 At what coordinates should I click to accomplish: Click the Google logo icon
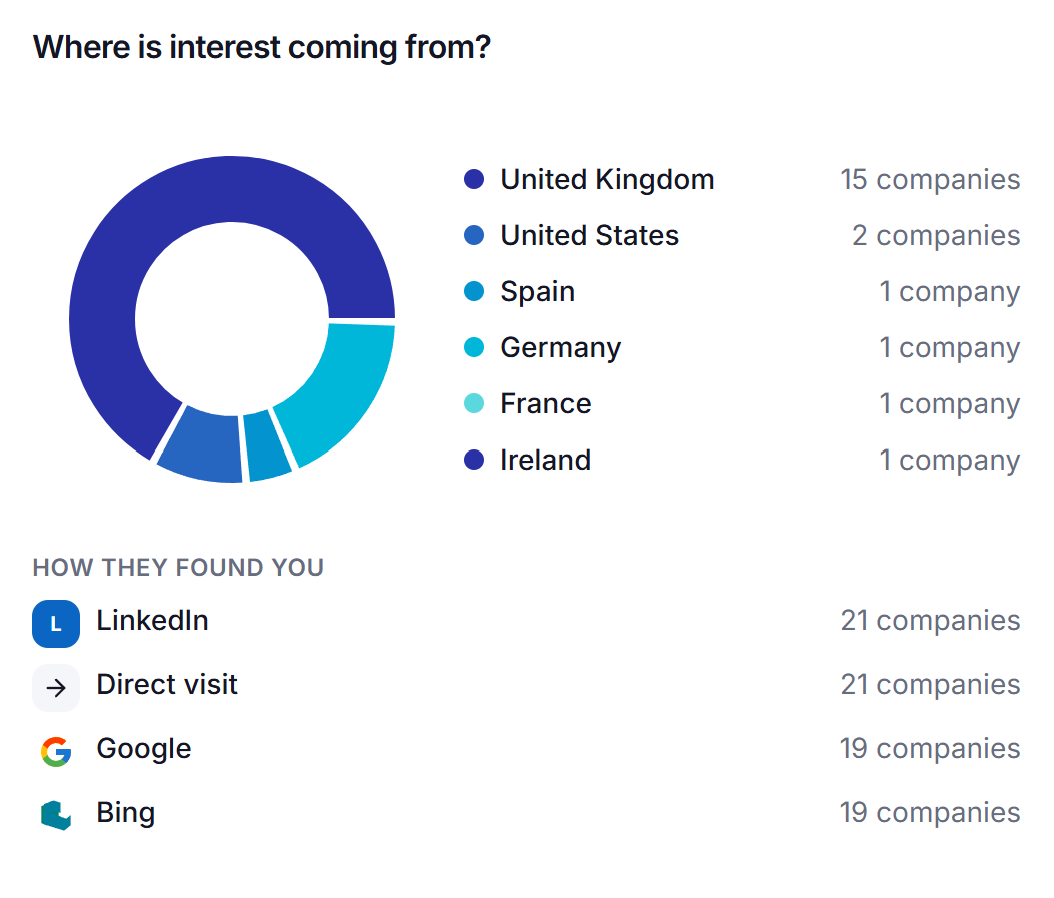click(x=56, y=751)
